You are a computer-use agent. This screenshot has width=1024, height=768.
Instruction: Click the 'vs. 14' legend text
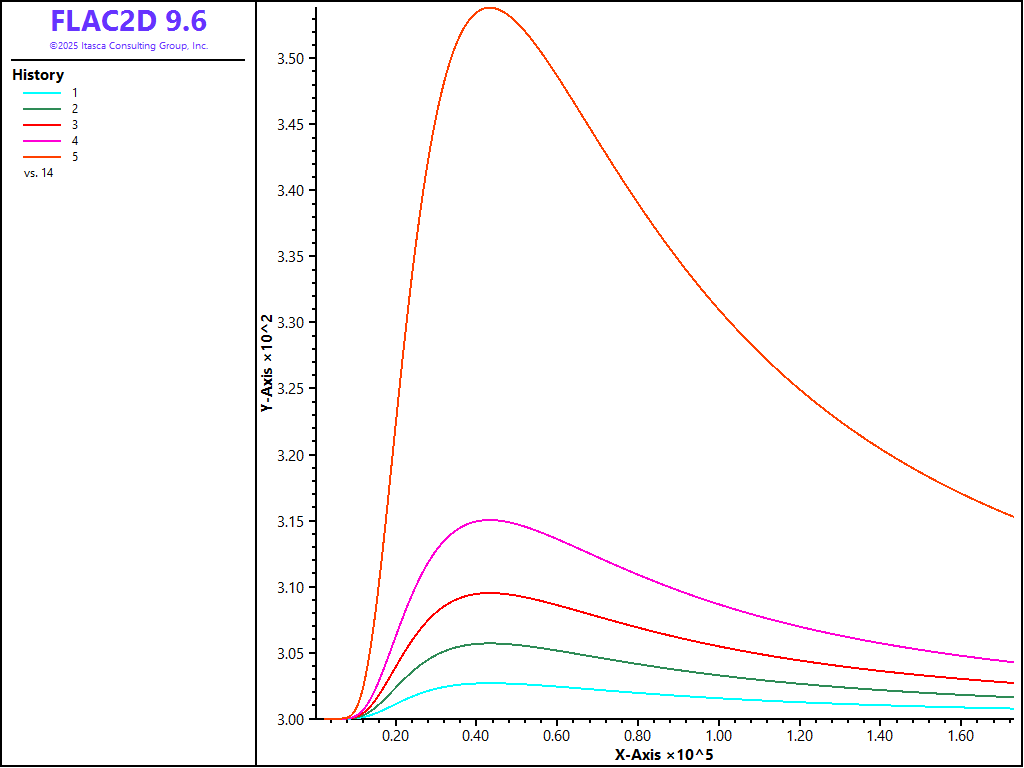coord(39,173)
